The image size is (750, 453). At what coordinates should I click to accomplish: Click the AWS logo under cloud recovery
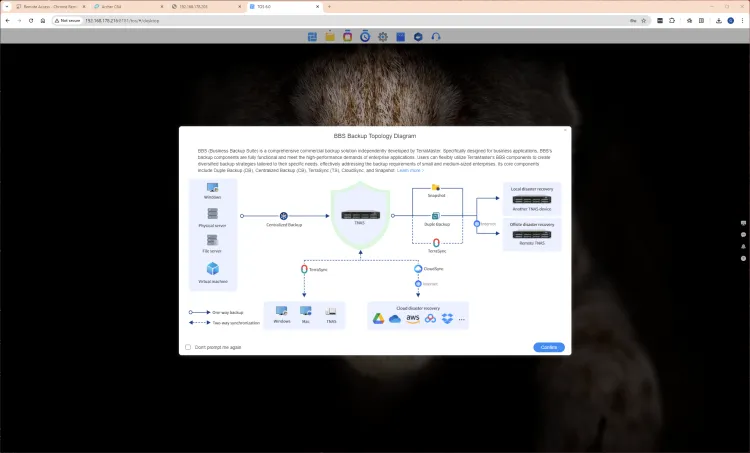[413, 318]
